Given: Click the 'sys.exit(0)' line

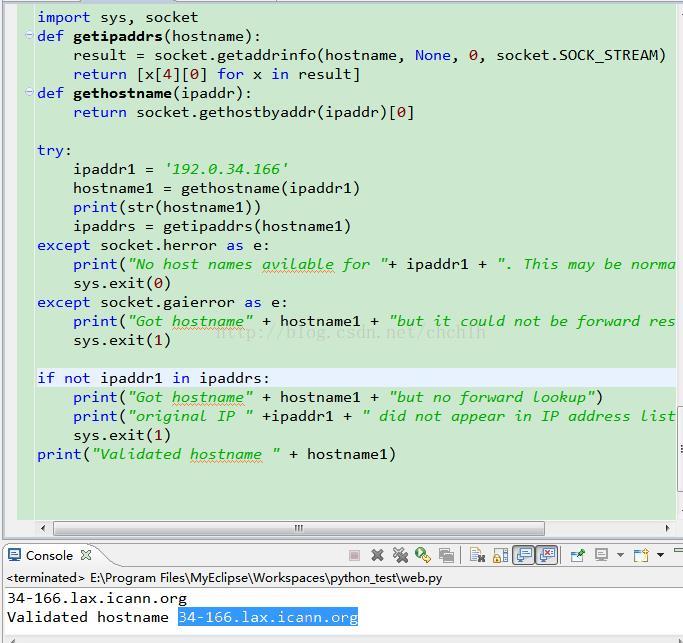Looking at the screenshot, I should point(122,283).
